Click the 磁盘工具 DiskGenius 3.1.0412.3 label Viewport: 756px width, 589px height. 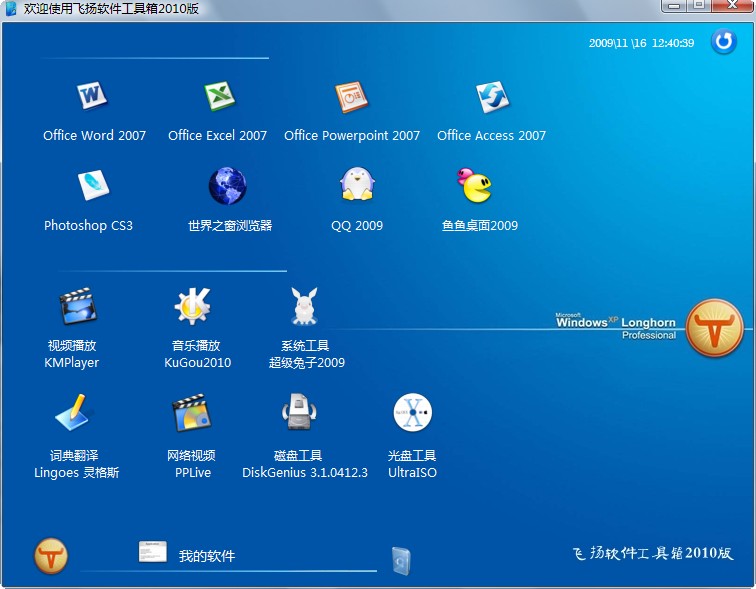tap(305, 464)
